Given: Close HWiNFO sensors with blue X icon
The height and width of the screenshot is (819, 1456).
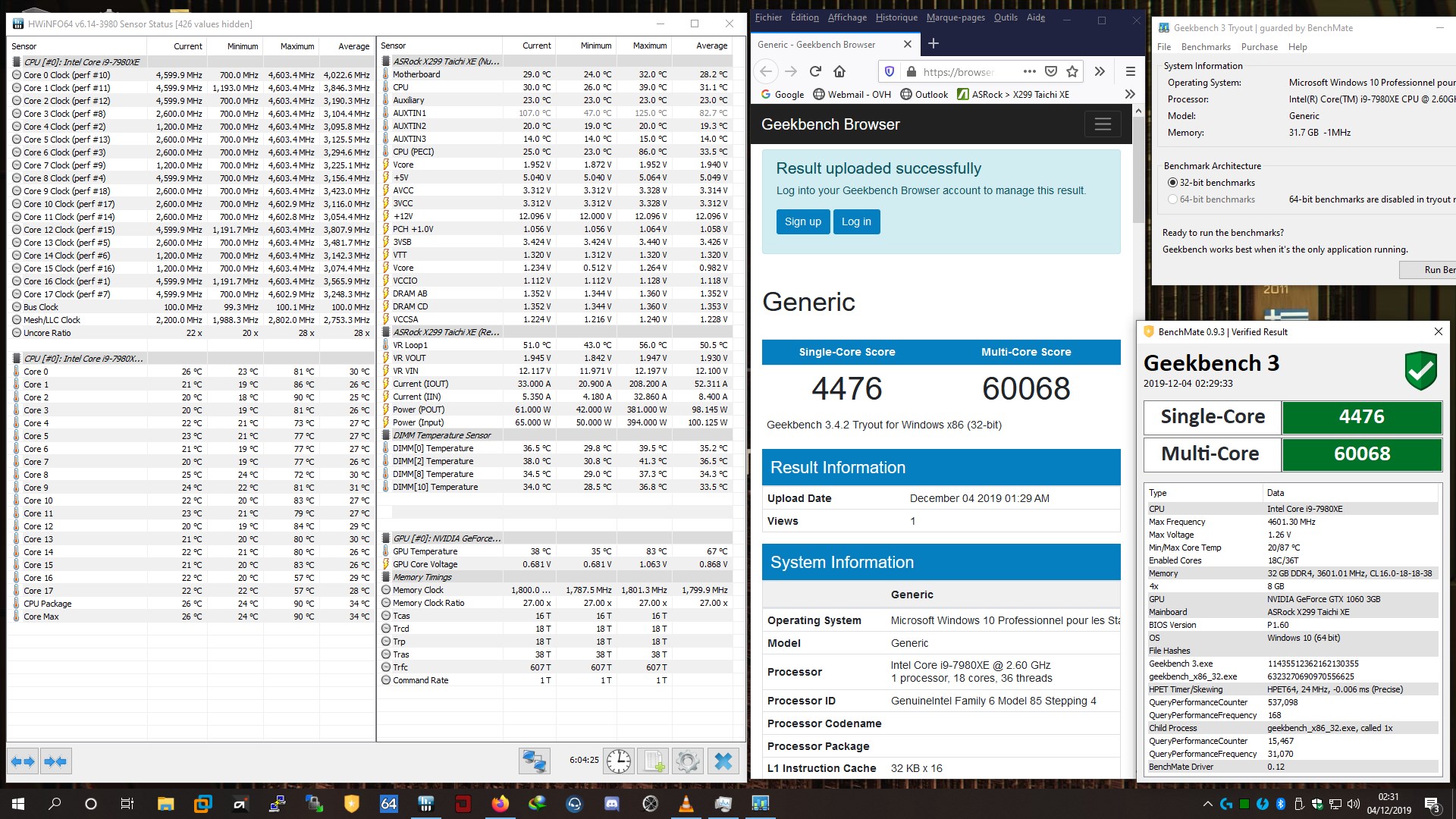Looking at the screenshot, I should pyautogui.click(x=723, y=761).
